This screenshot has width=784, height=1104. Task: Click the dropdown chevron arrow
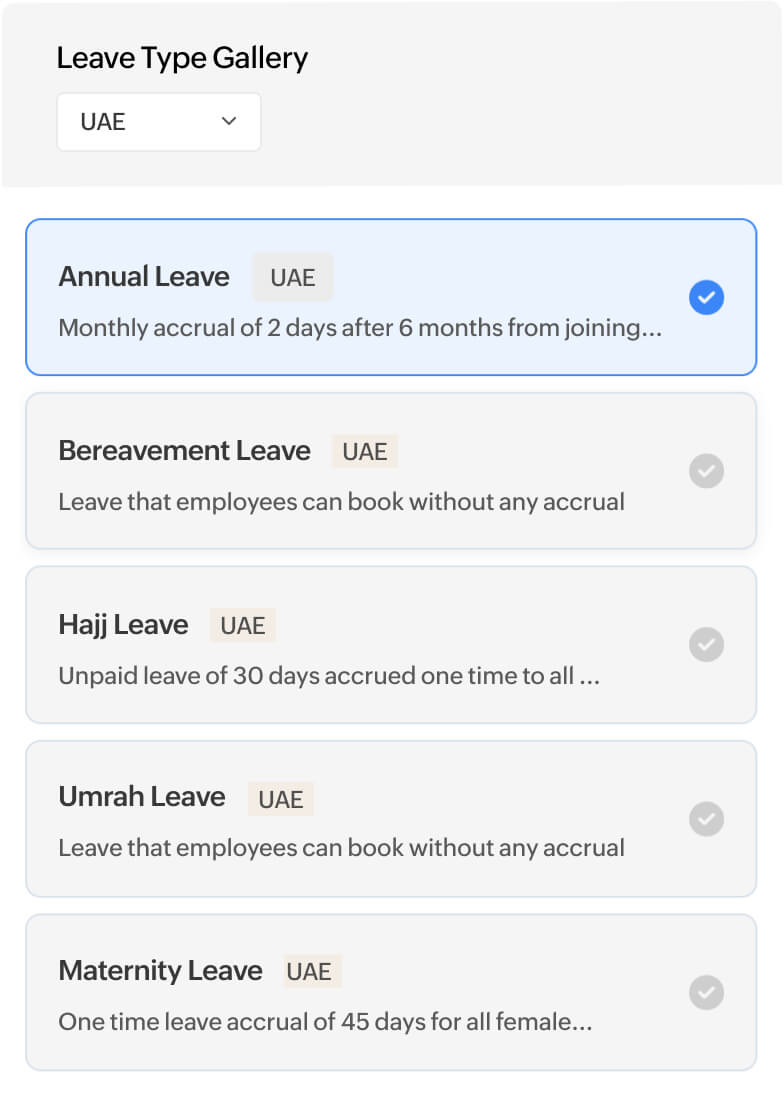pyautogui.click(x=229, y=121)
